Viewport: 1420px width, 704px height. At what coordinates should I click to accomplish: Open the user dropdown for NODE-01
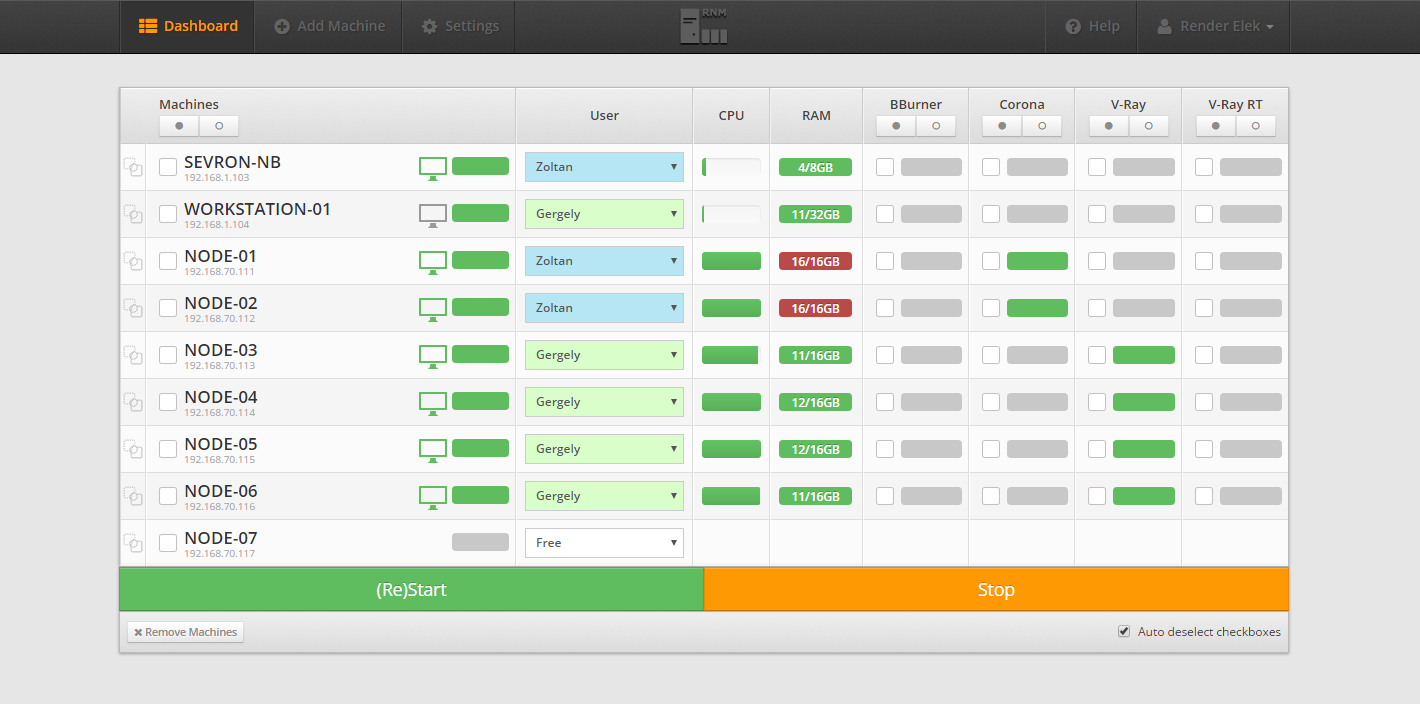604,261
